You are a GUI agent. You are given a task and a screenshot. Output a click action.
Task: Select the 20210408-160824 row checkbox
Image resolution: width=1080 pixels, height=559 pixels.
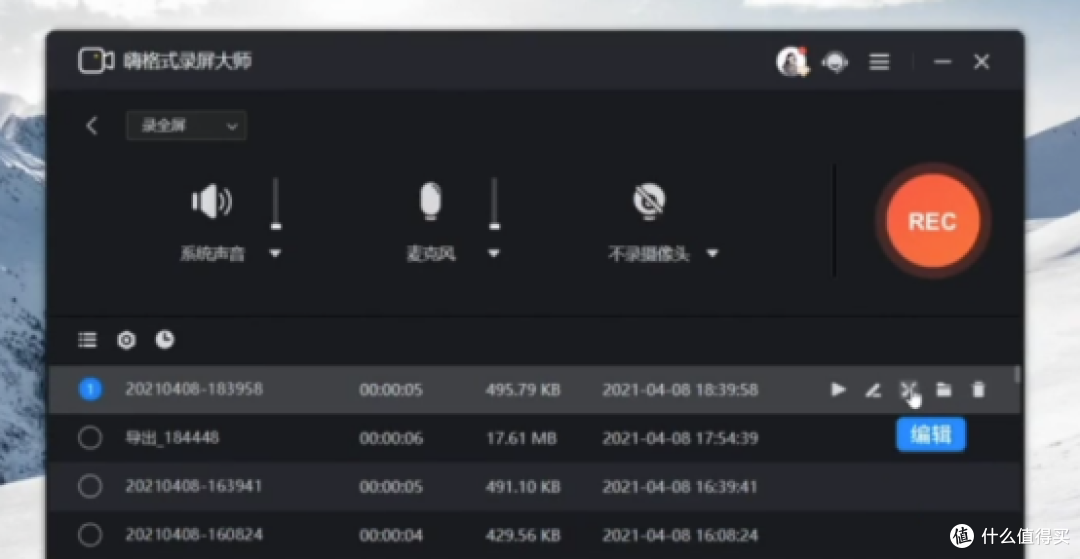point(90,535)
